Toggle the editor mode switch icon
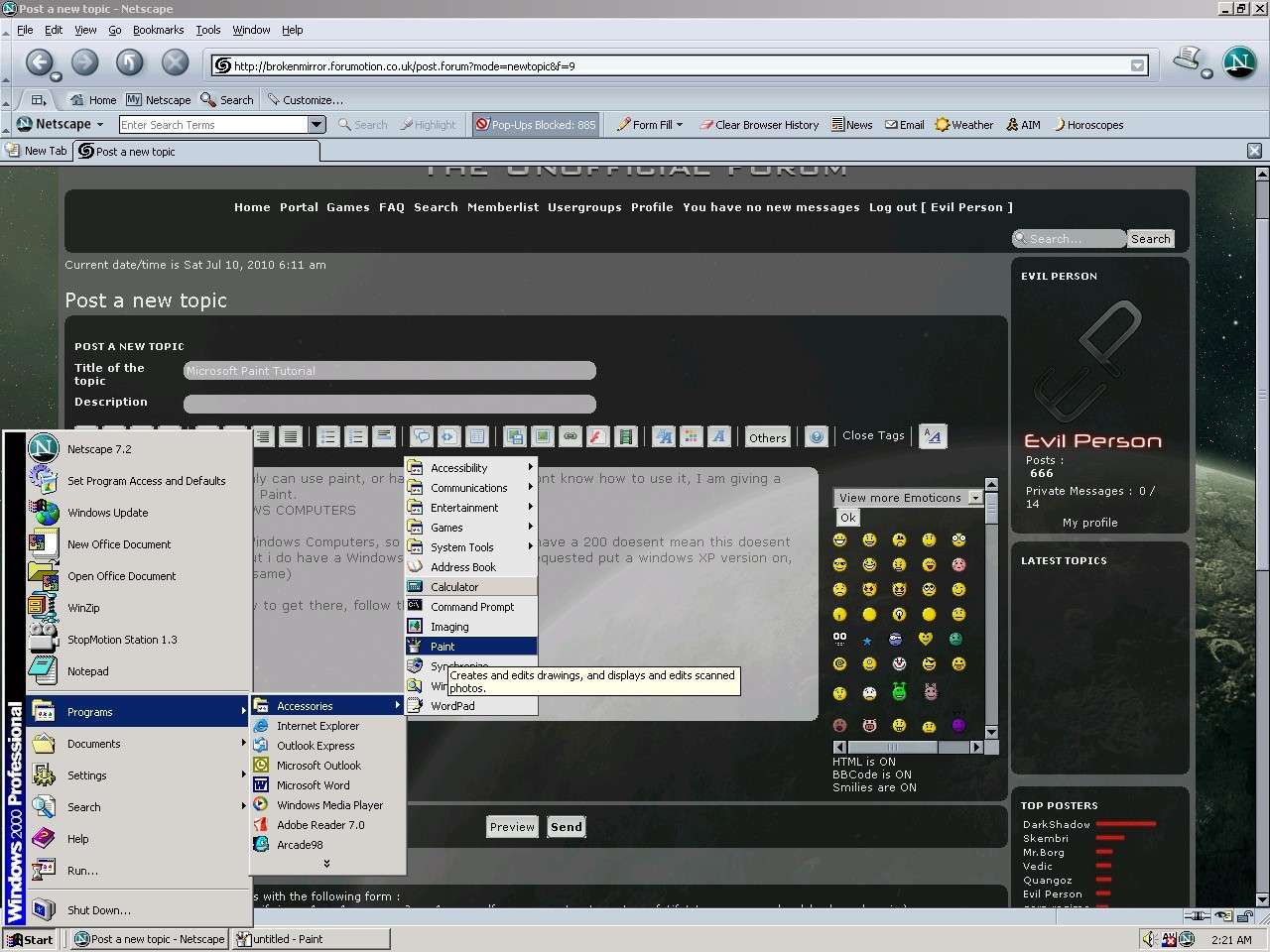 click(933, 436)
